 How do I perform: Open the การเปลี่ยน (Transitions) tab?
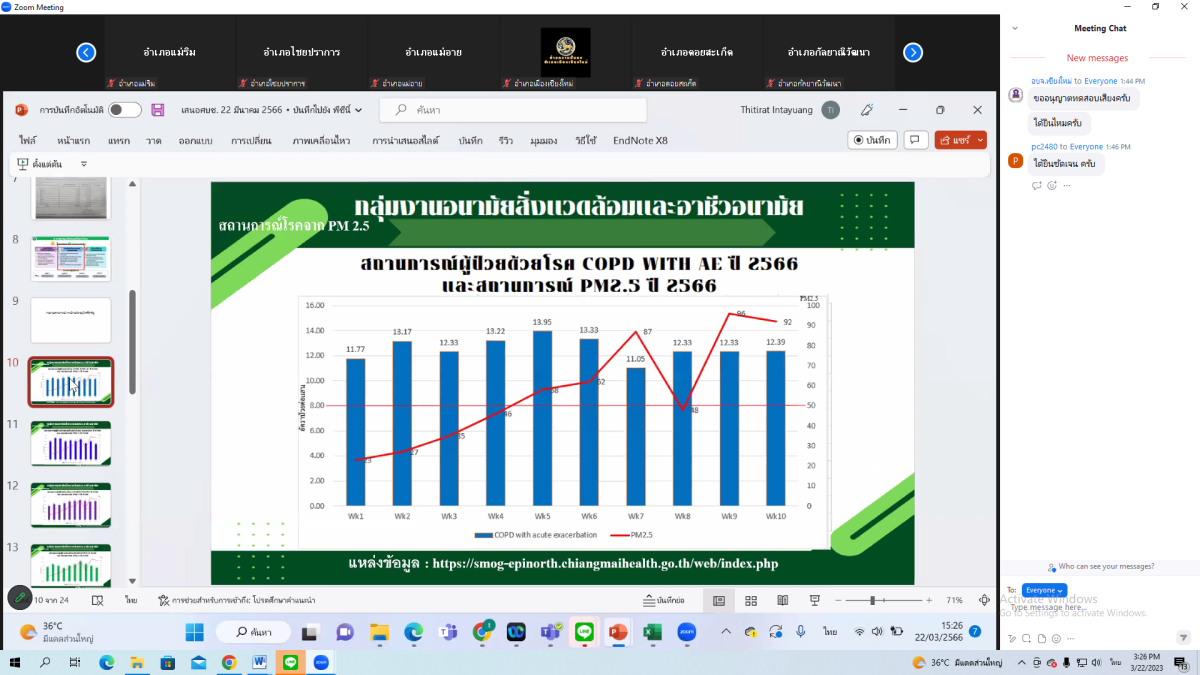click(x=251, y=141)
